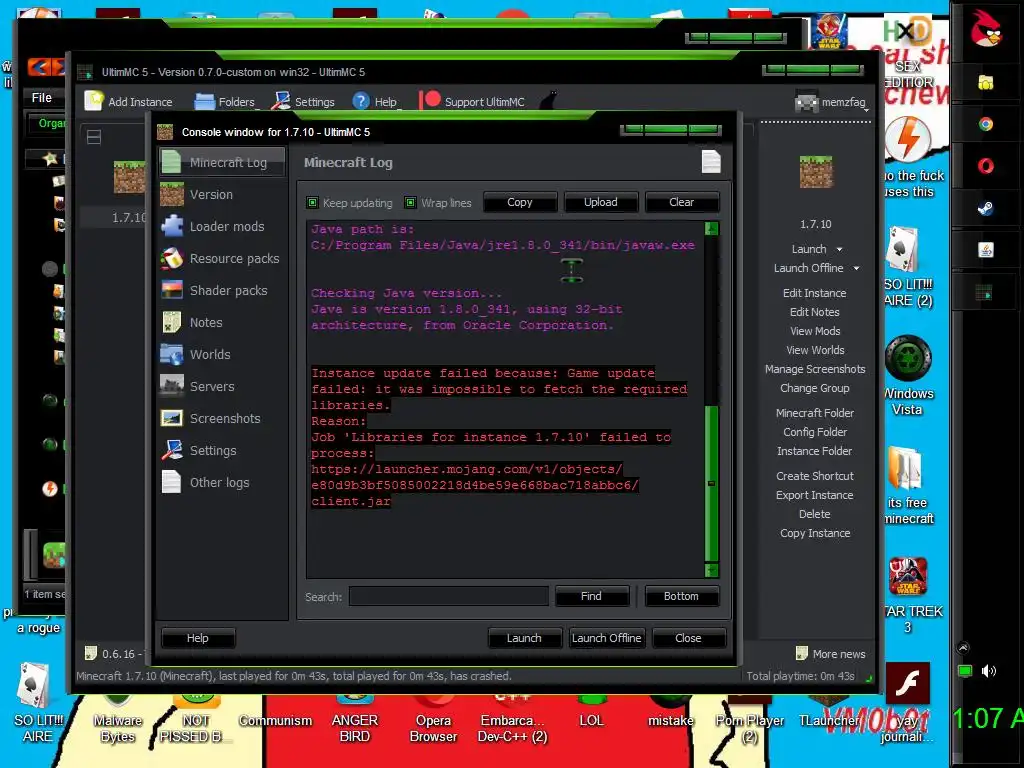Toggle Keep updating checkbox

click(312, 202)
